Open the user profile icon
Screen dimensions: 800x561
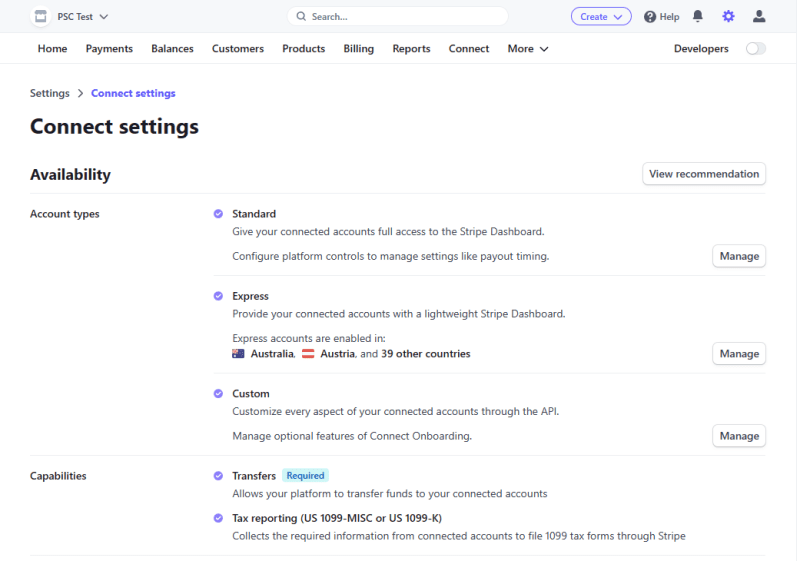coord(759,16)
